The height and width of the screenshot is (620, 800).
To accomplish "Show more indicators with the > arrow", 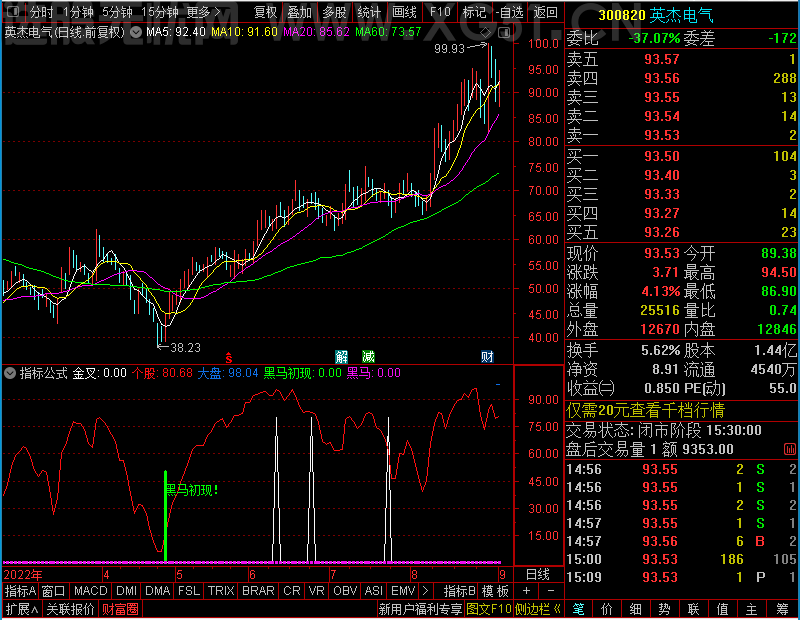I will (426, 591).
